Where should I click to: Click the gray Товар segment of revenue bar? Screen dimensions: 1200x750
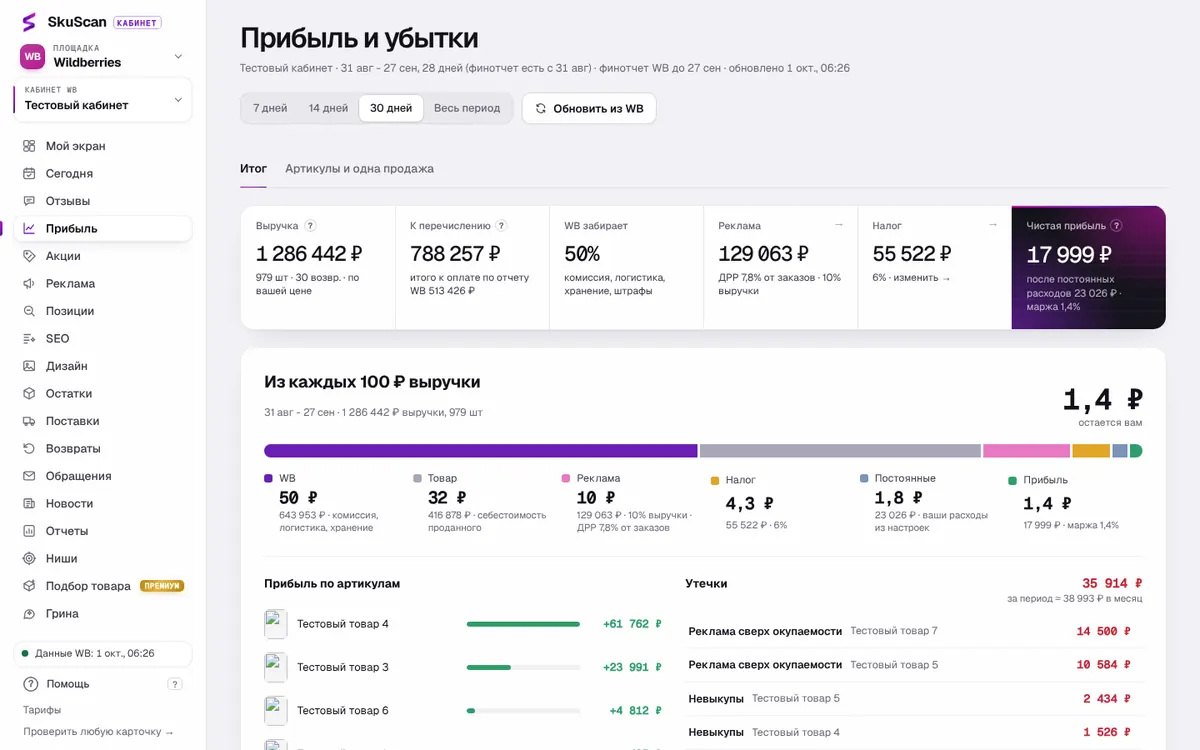[840, 451]
